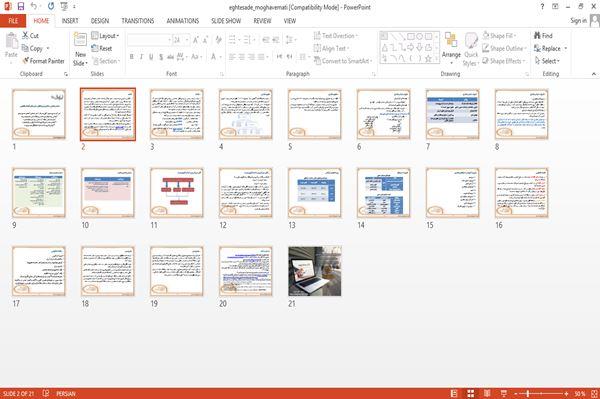Click the Sign in link
The image size is (600, 399).
(578, 21)
